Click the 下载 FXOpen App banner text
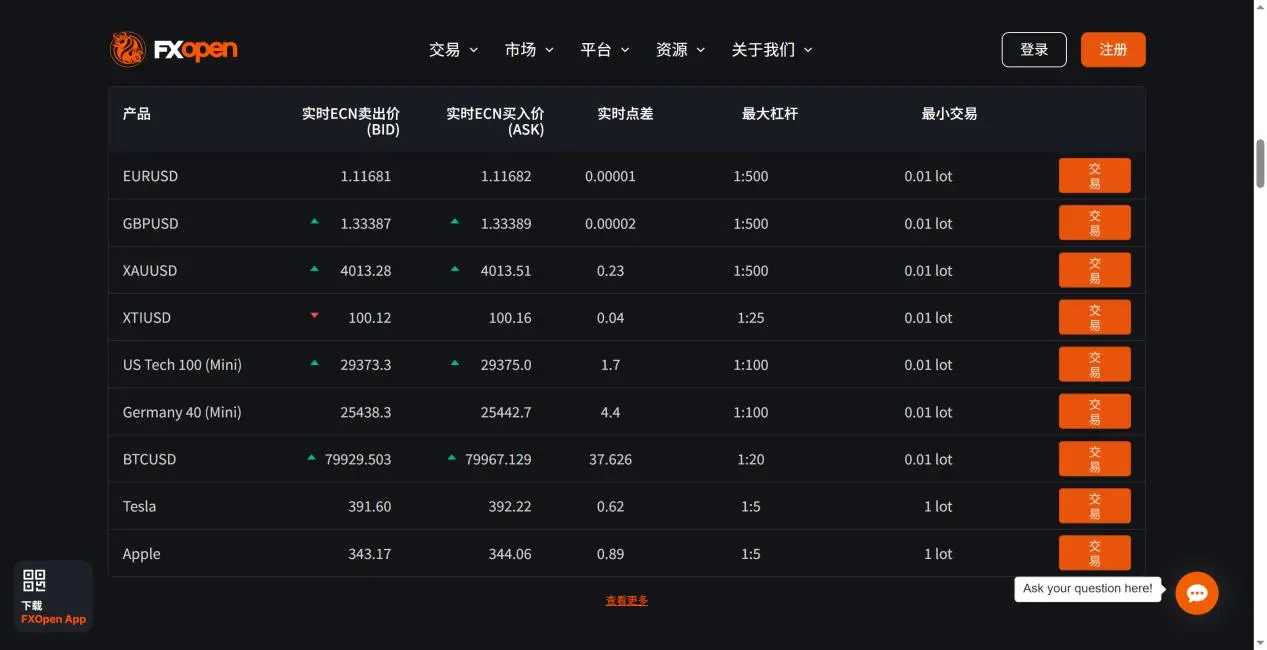 click(x=54, y=613)
